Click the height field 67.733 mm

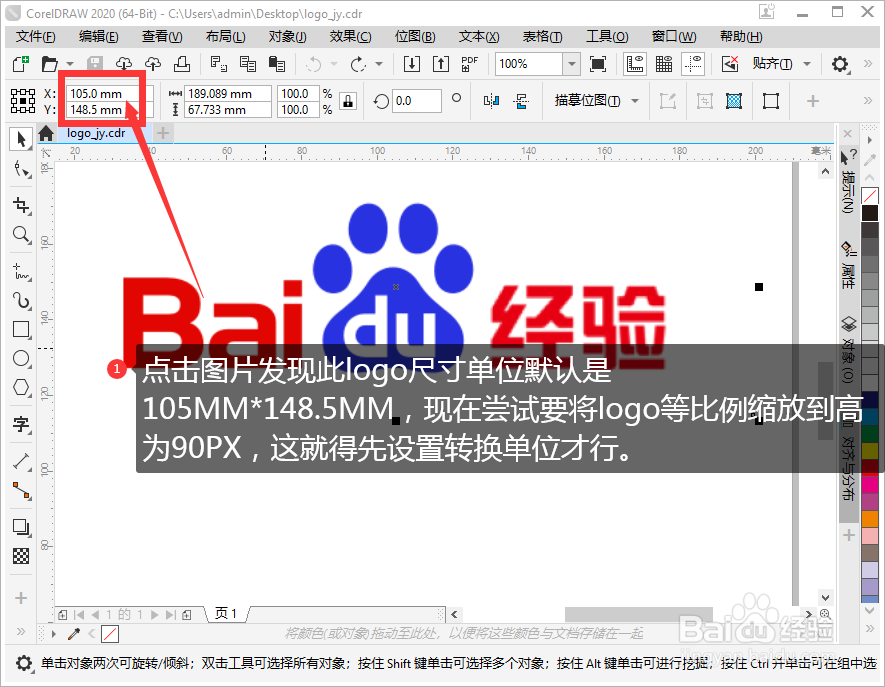tap(229, 110)
